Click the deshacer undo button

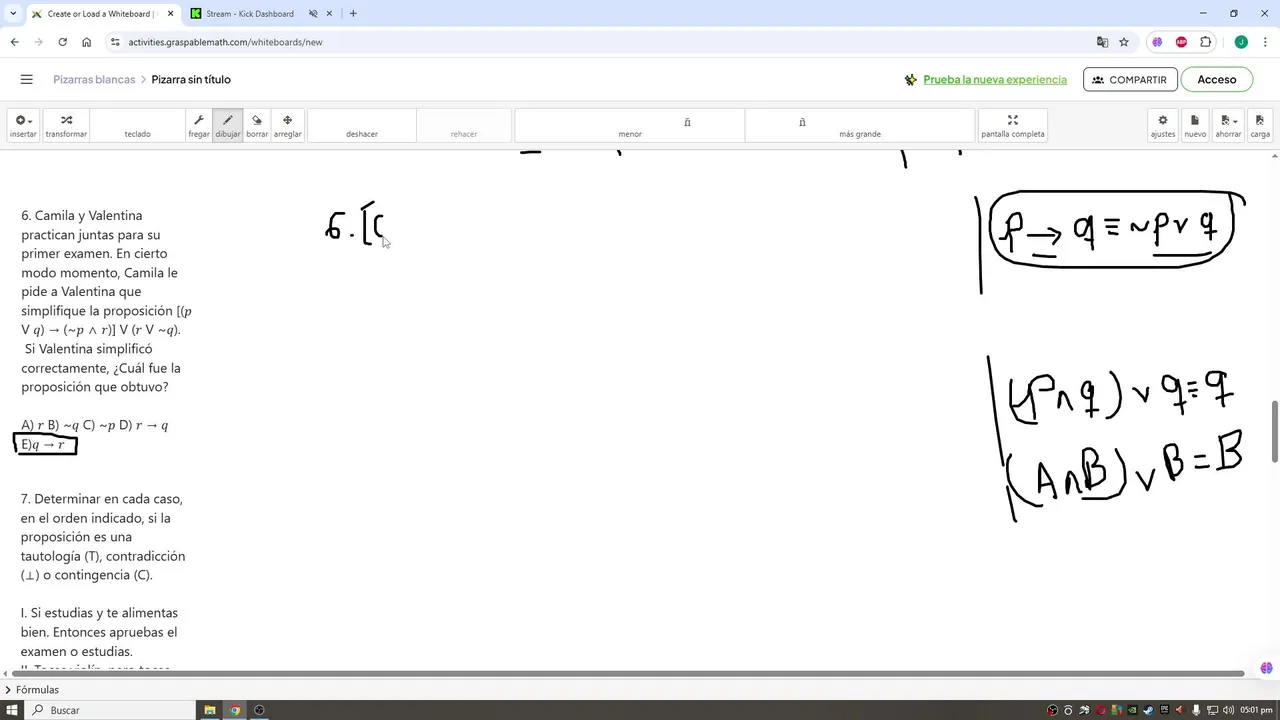(x=362, y=125)
